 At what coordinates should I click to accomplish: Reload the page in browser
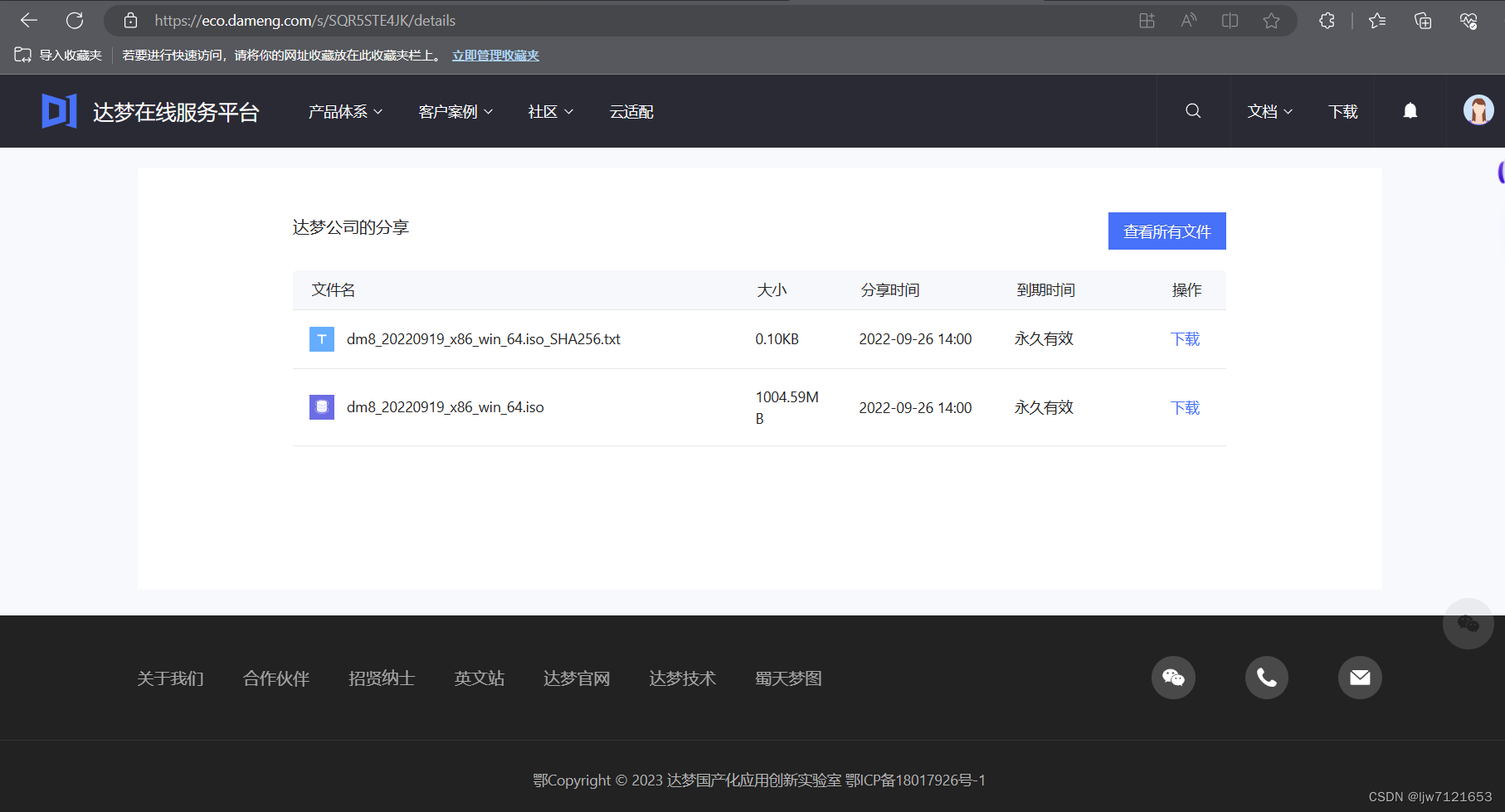click(x=74, y=20)
